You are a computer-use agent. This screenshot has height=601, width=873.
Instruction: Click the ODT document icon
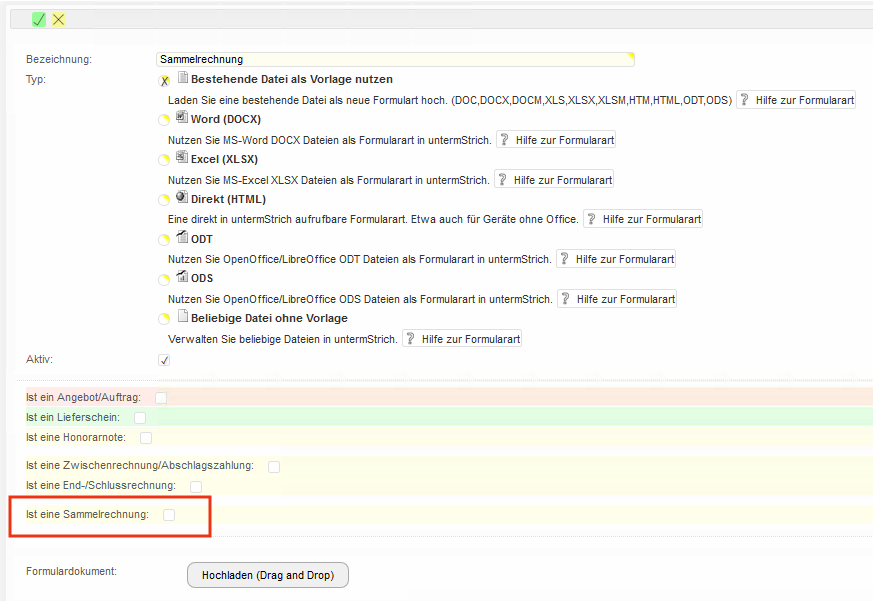182,238
